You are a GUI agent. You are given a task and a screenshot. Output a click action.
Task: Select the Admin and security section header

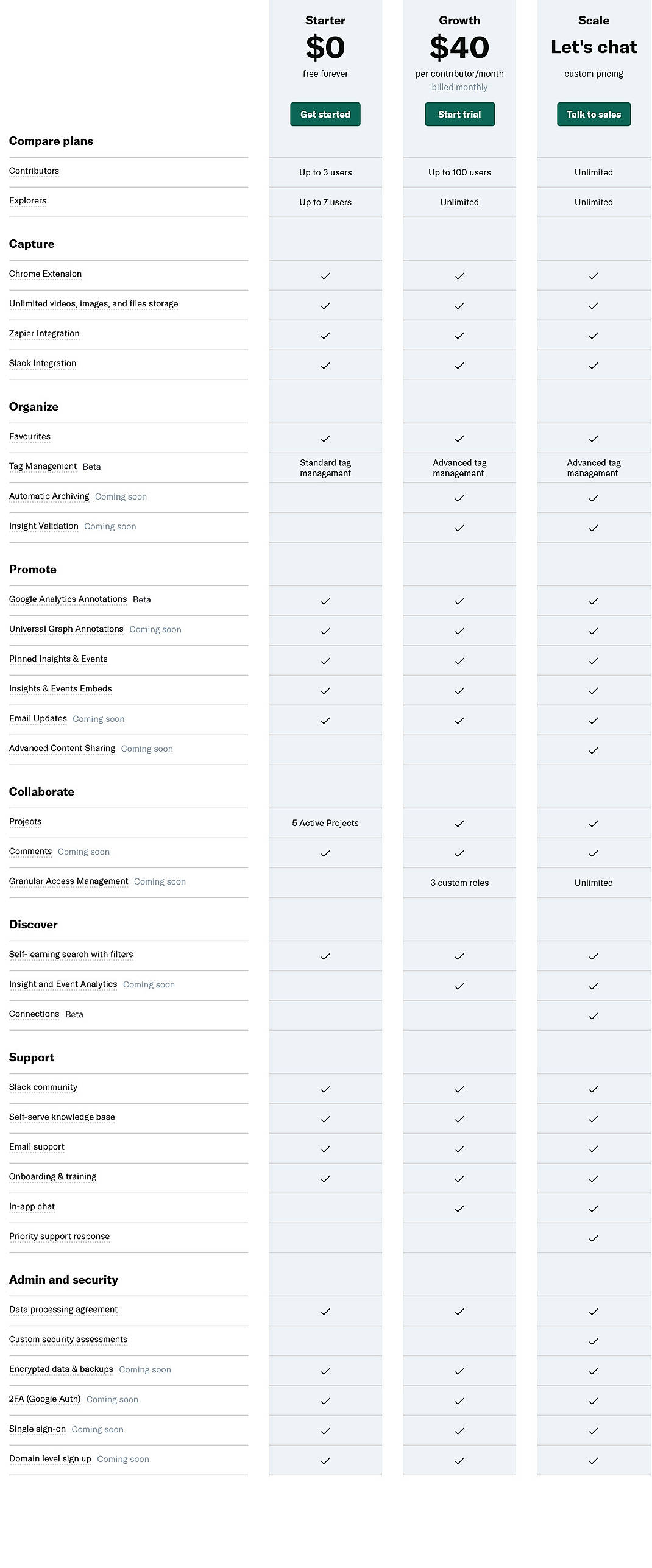point(63,1280)
